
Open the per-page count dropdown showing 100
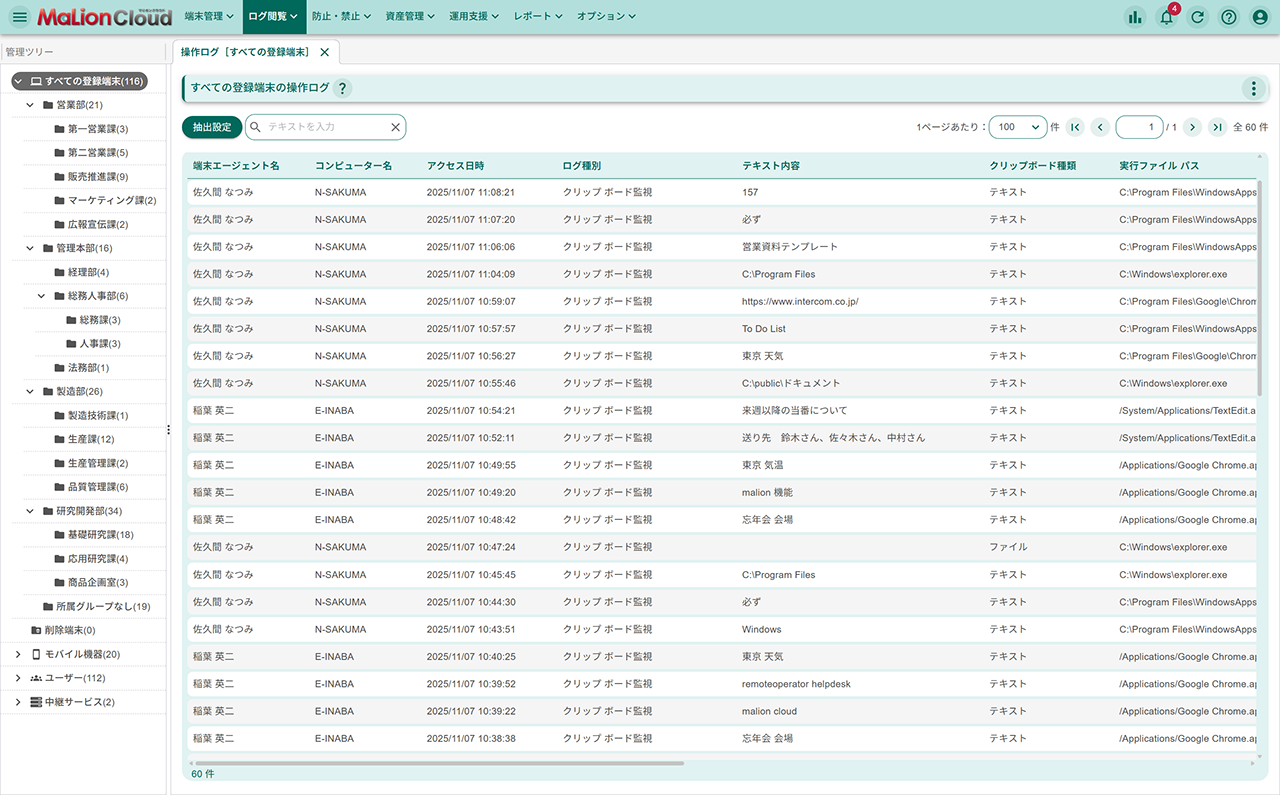click(x=1017, y=127)
